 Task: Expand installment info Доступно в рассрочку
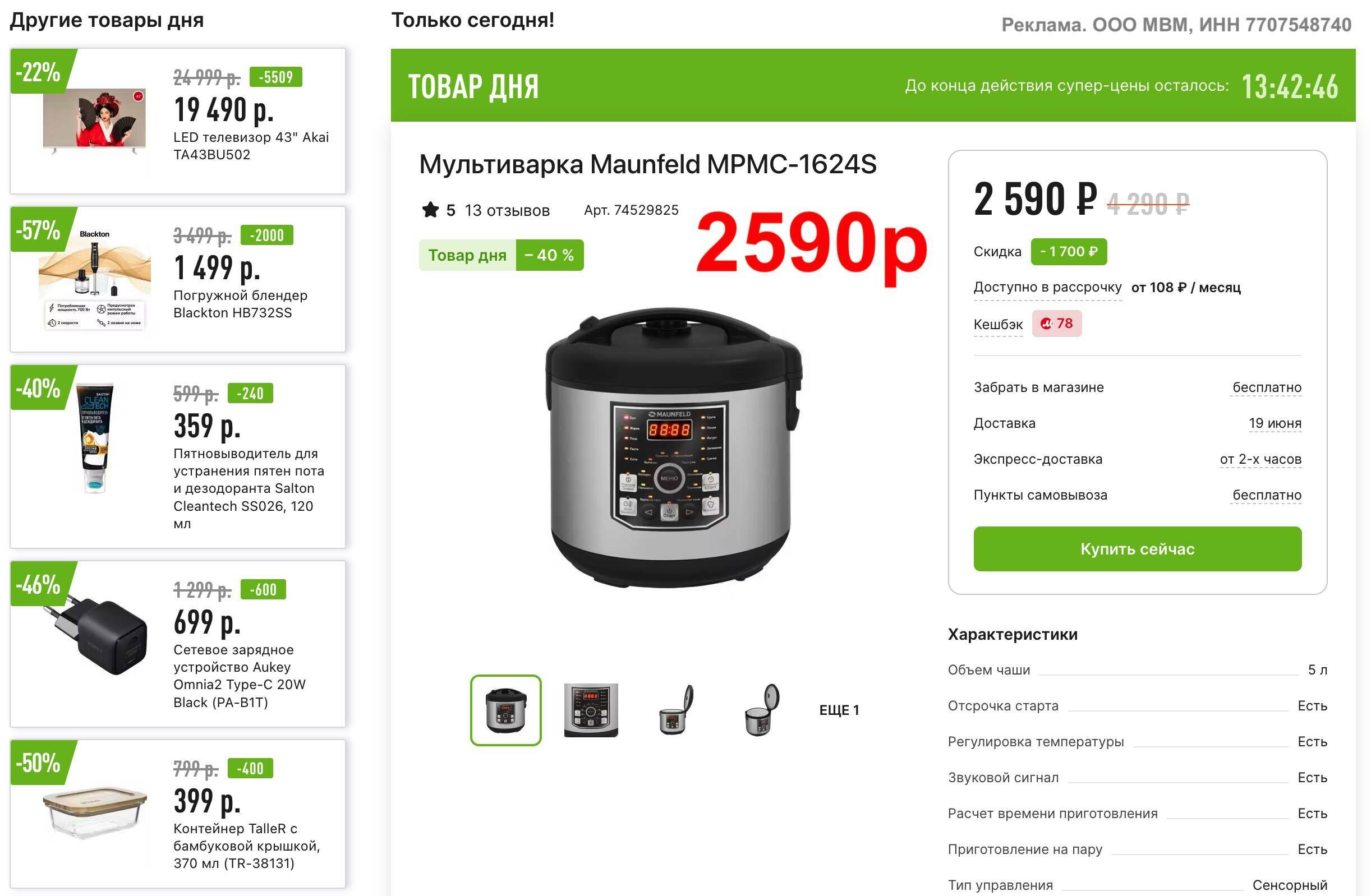click(x=1047, y=287)
